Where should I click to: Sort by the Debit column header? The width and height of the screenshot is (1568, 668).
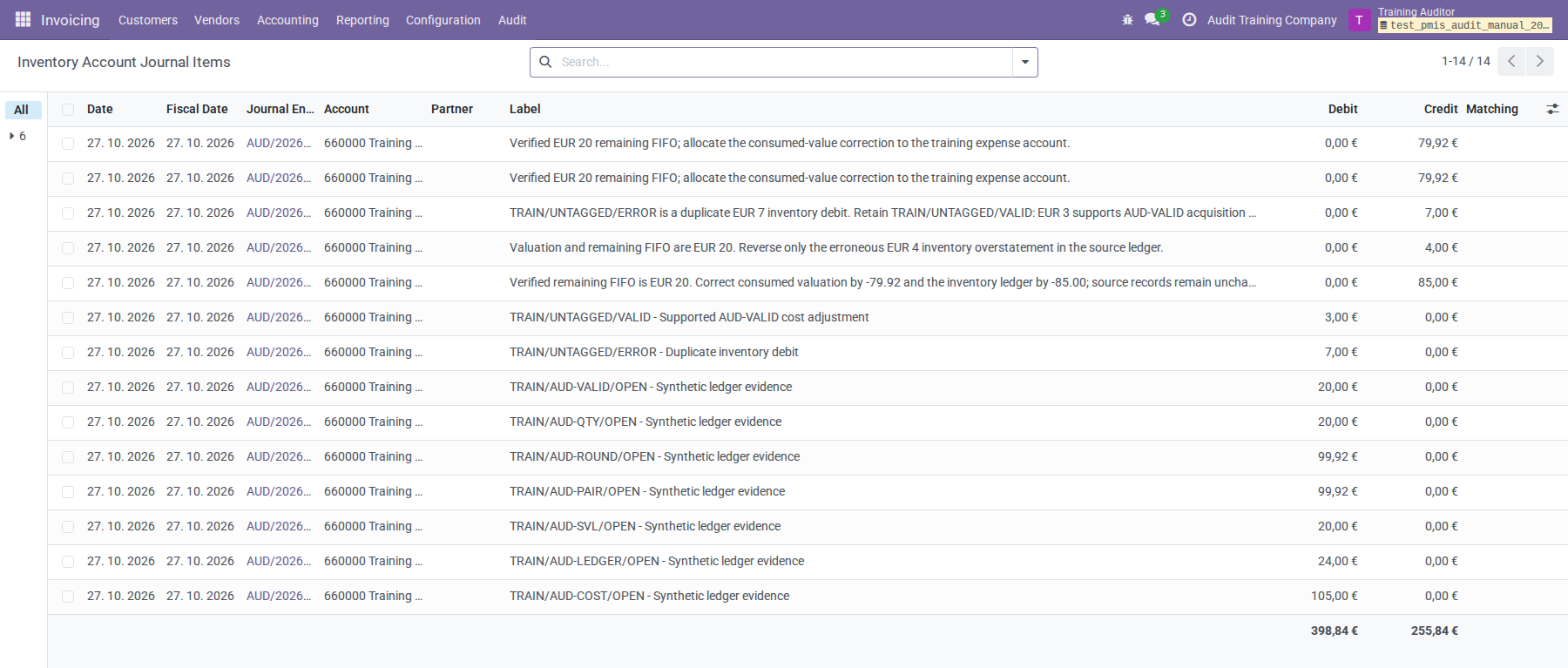pyautogui.click(x=1342, y=109)
